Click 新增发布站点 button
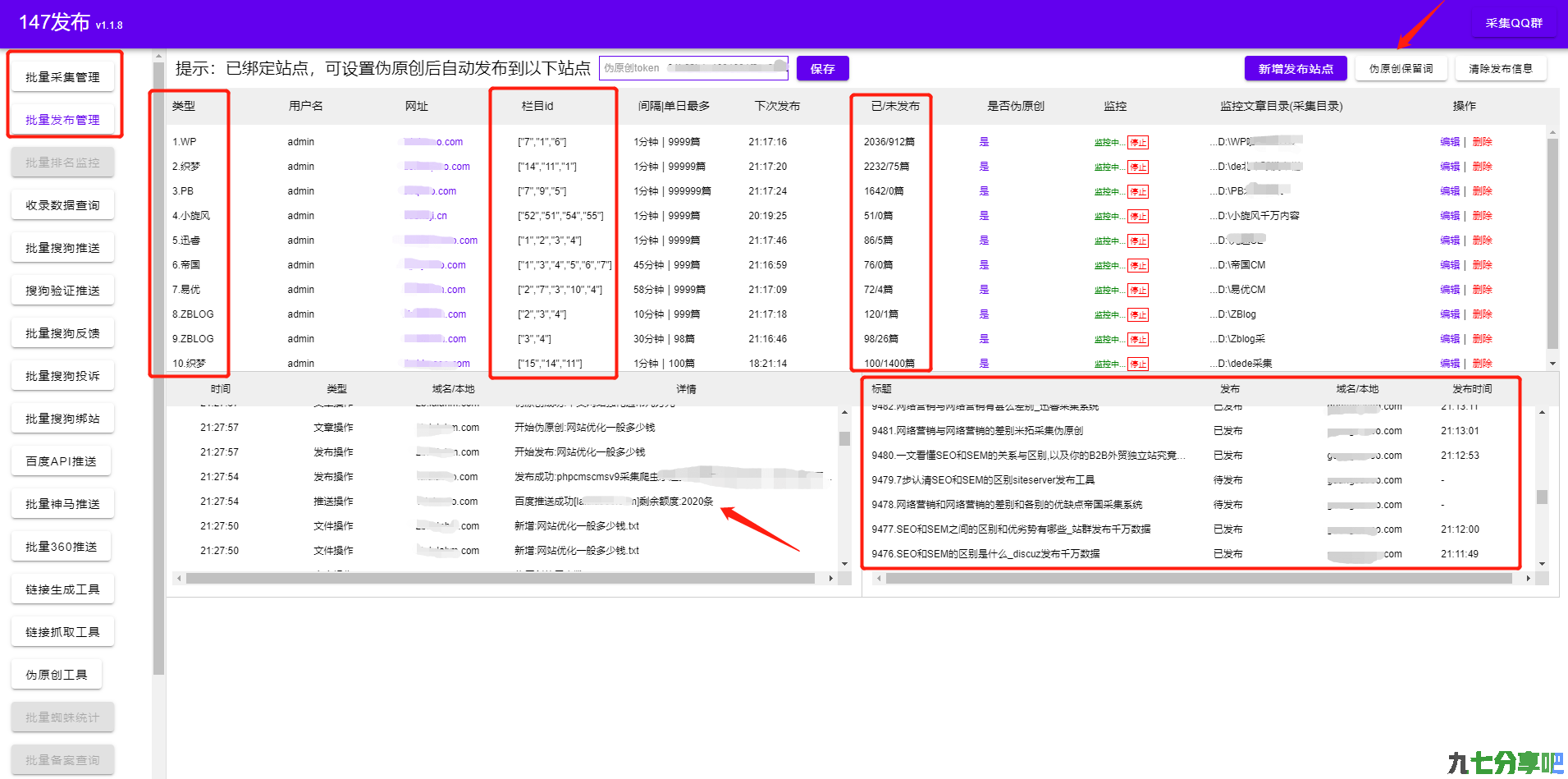Viewport: 1568px width, 779px height. point(1296,69)
